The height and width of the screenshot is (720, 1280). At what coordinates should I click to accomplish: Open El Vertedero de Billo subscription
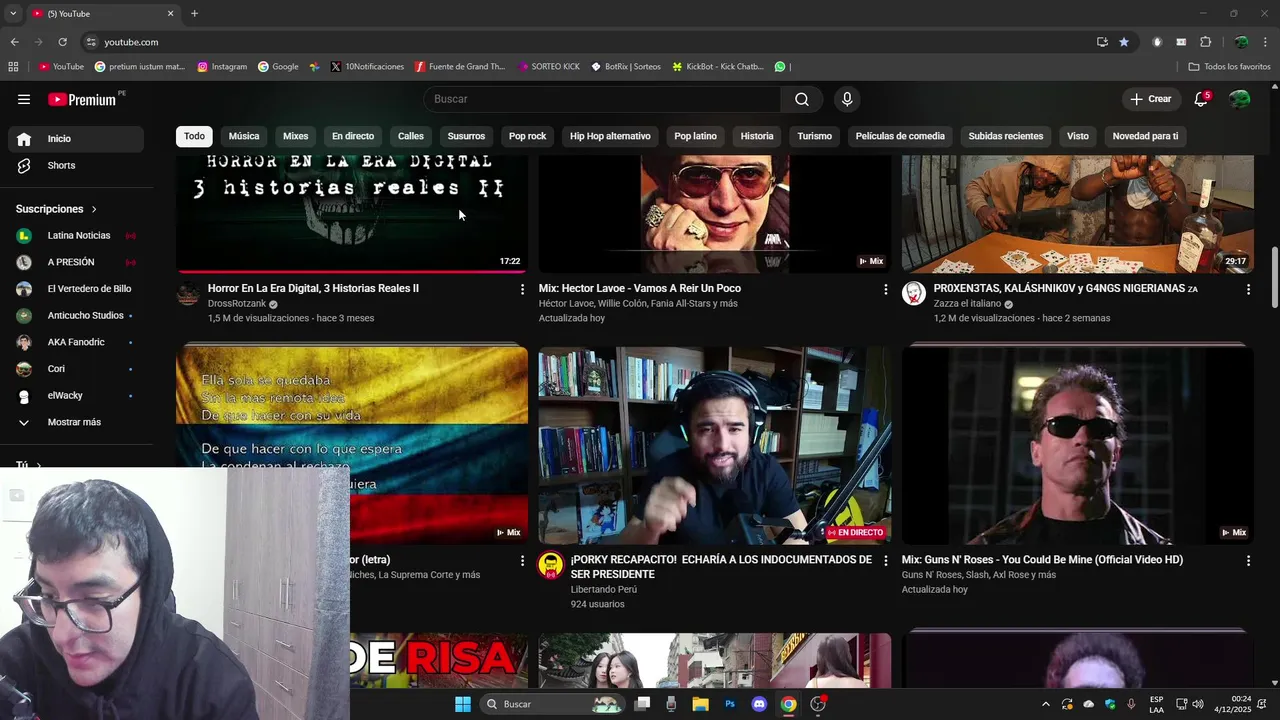point(75,289)
